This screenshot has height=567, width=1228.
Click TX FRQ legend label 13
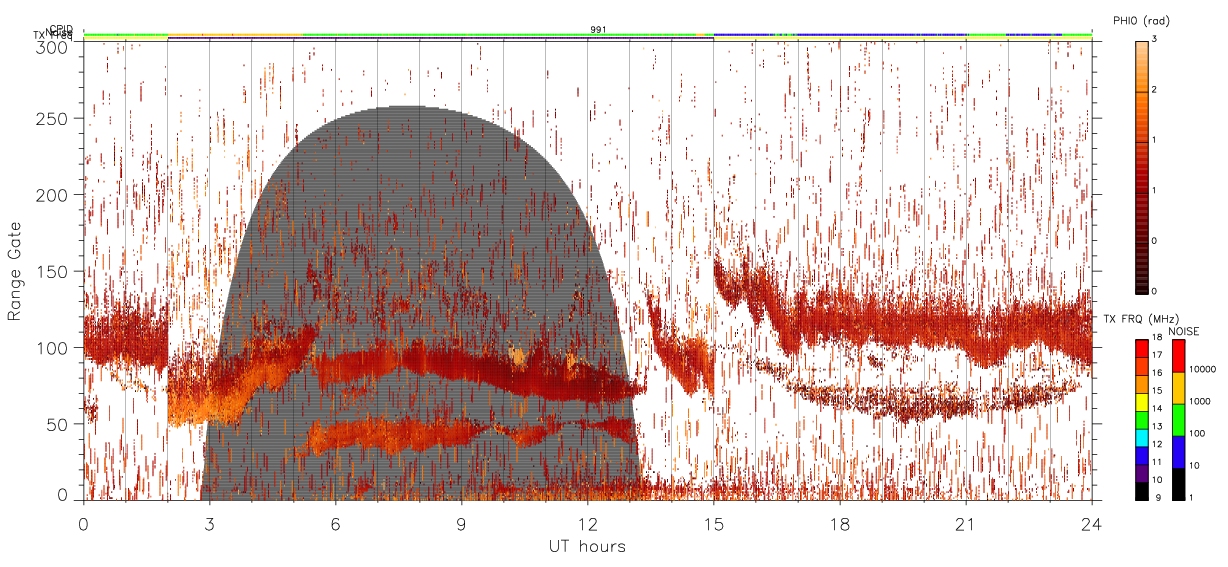[x=1157, y=427]
